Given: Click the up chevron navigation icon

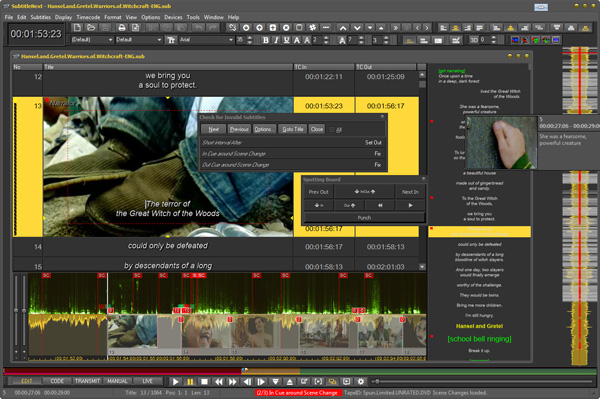Looking at the screenshot, I should [343, 28].
